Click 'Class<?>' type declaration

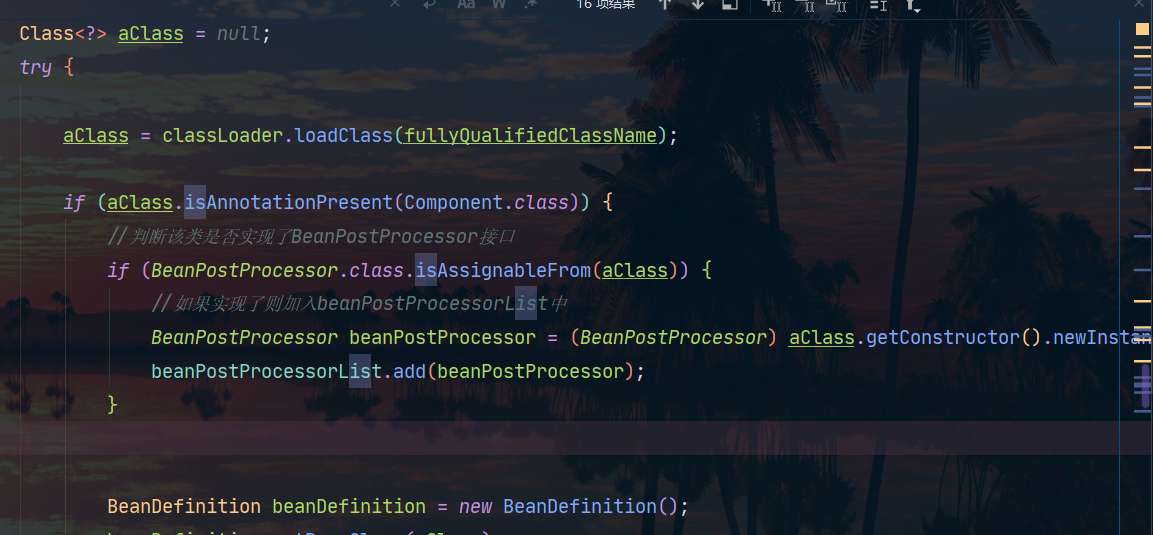point(63,34)
